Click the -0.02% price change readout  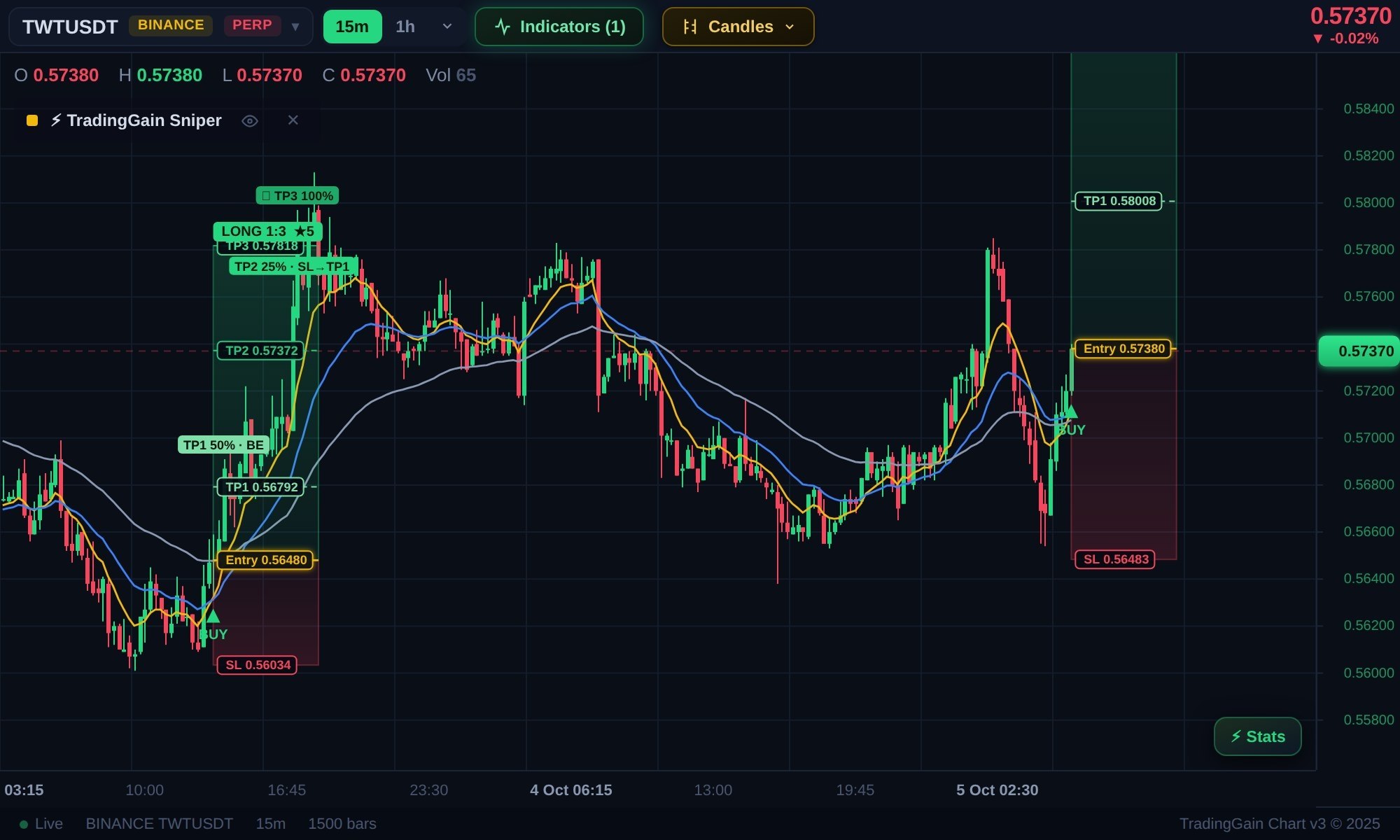pos(1345,39)
